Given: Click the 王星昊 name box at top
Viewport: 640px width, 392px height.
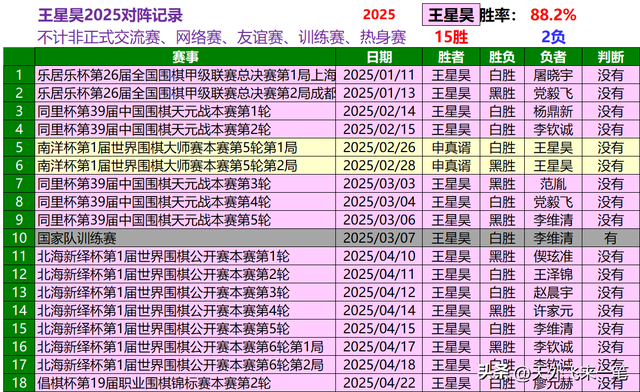Looking at the screenshot, I should (x=451, y=16).
